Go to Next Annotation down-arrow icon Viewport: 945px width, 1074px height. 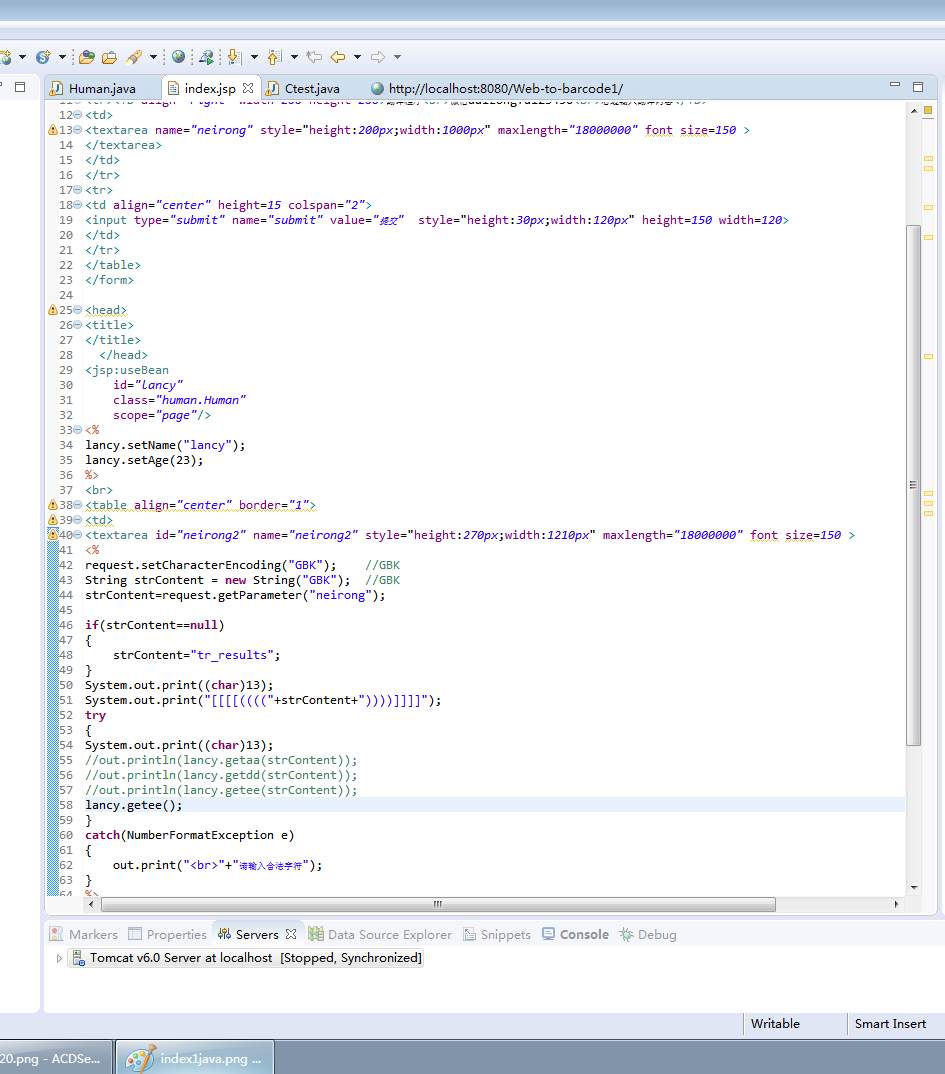pos(234,58)
